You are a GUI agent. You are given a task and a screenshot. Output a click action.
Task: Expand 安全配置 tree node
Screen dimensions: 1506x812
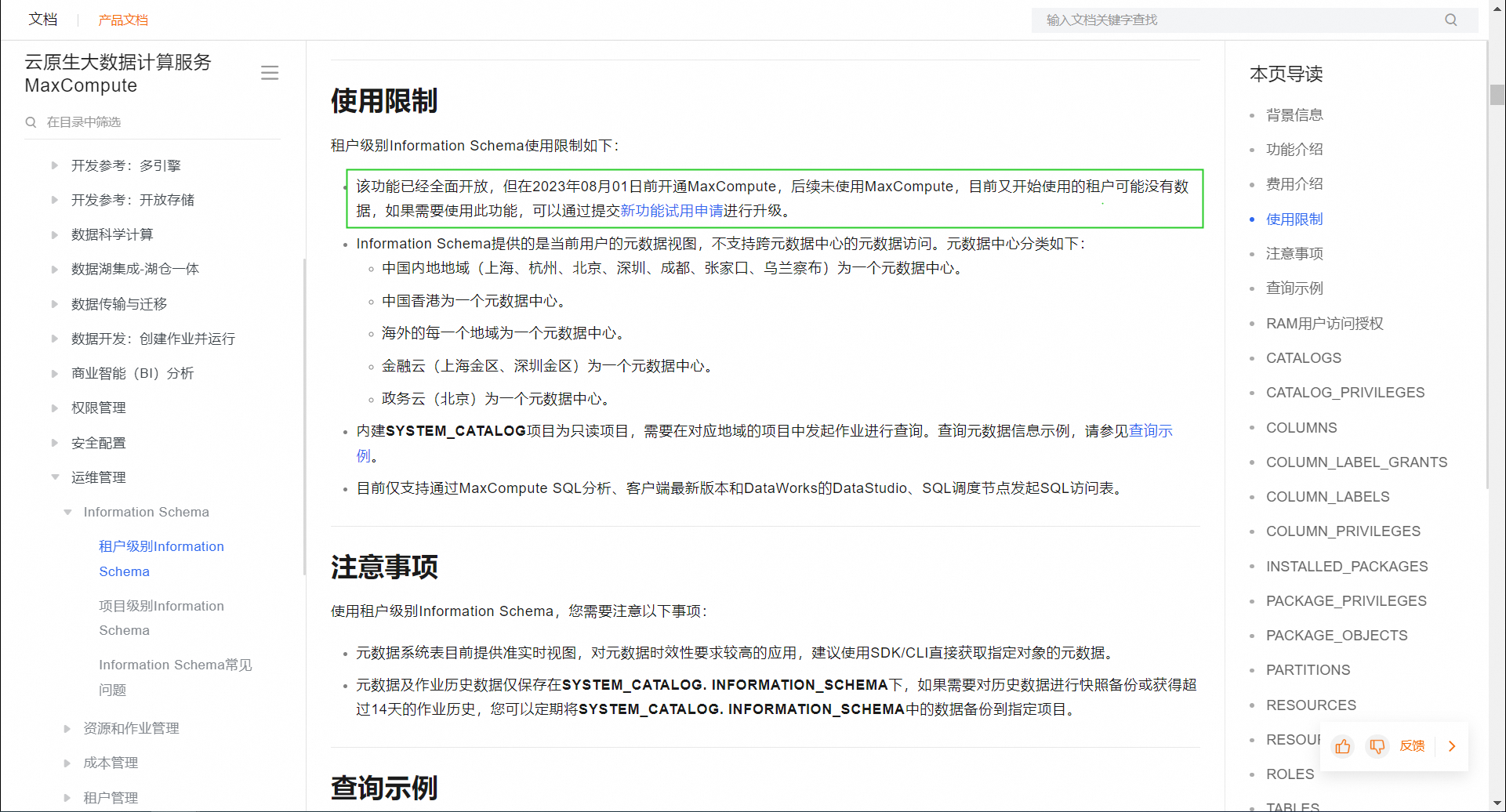point(55,443)
